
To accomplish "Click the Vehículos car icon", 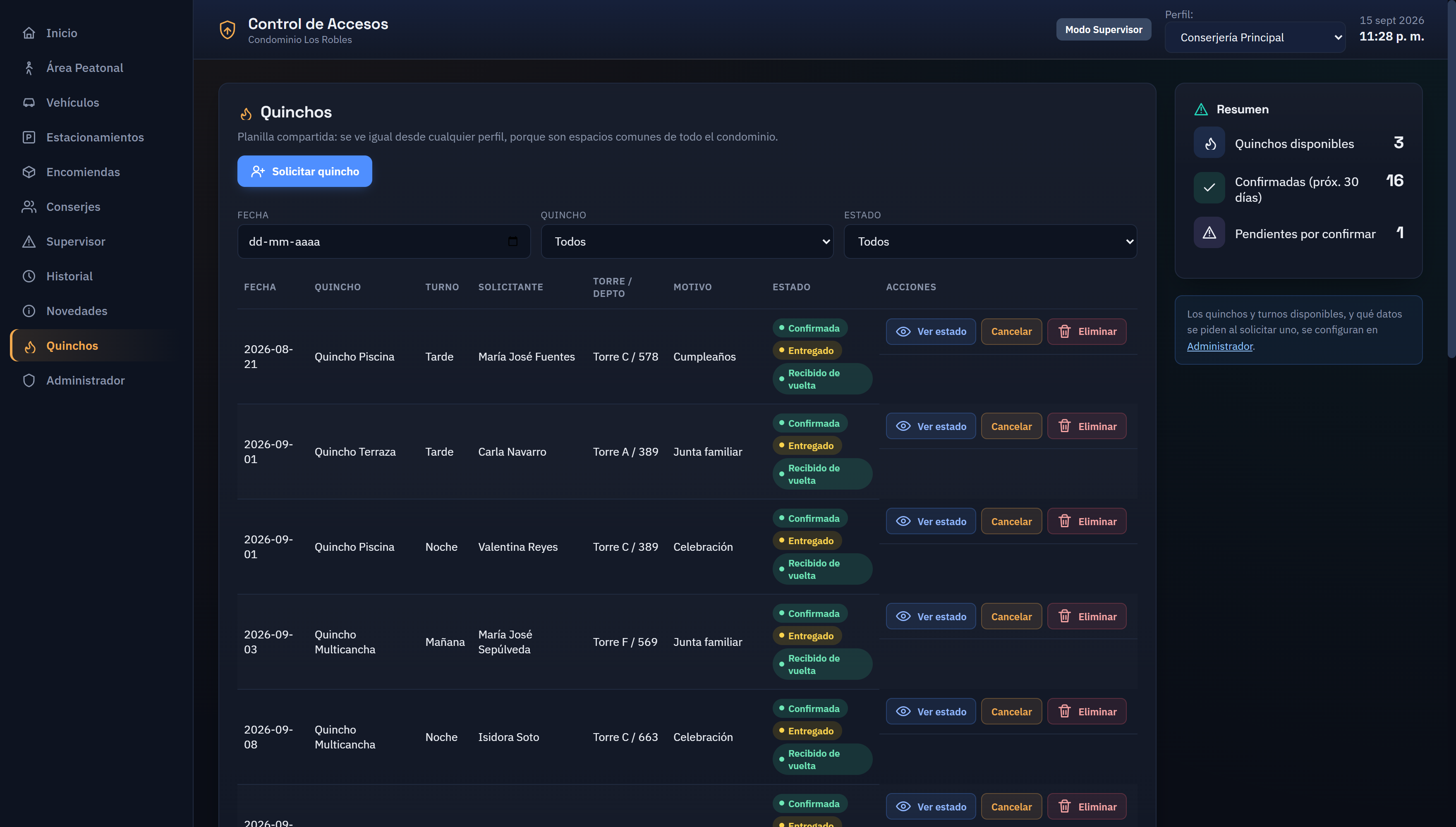I will point(29,102).
